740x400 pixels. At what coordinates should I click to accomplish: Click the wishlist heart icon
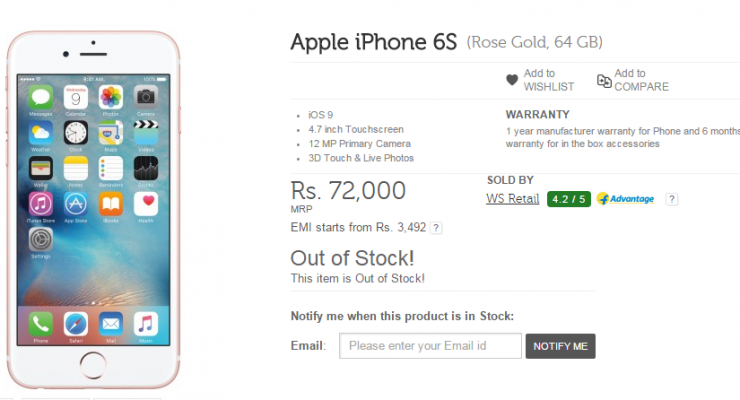point(512,80)
